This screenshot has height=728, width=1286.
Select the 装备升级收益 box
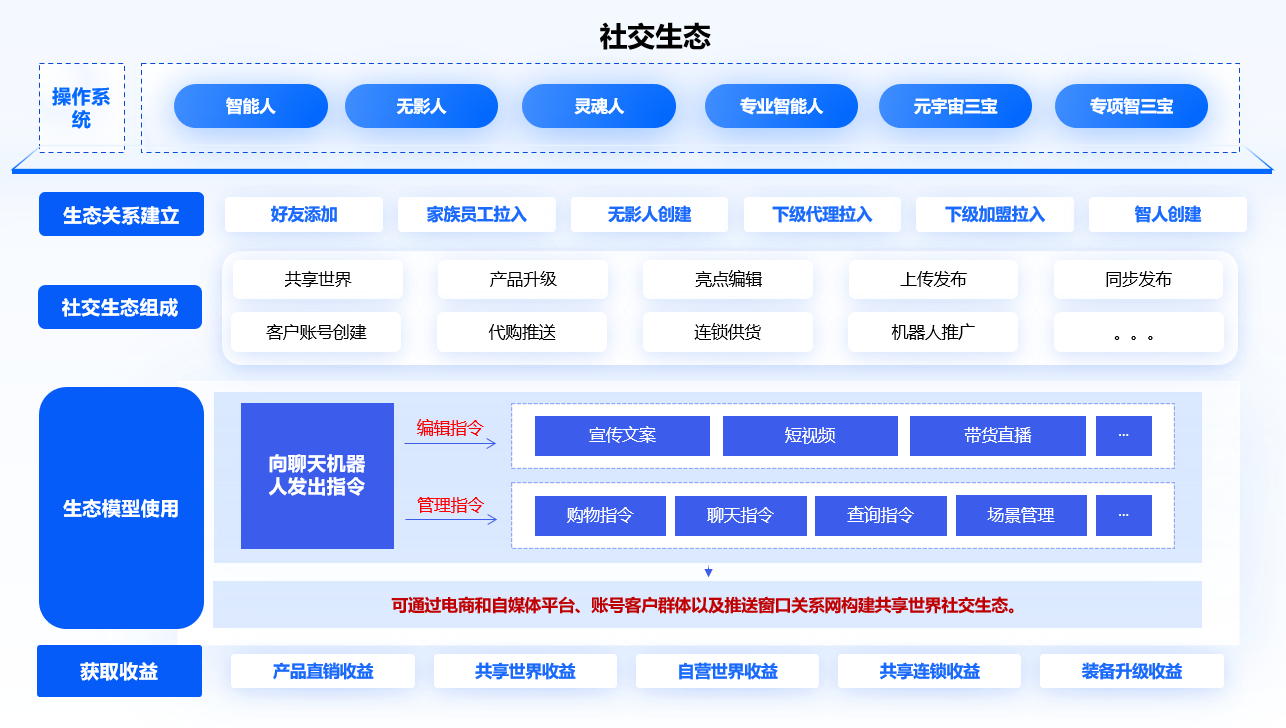point(1131,671)
